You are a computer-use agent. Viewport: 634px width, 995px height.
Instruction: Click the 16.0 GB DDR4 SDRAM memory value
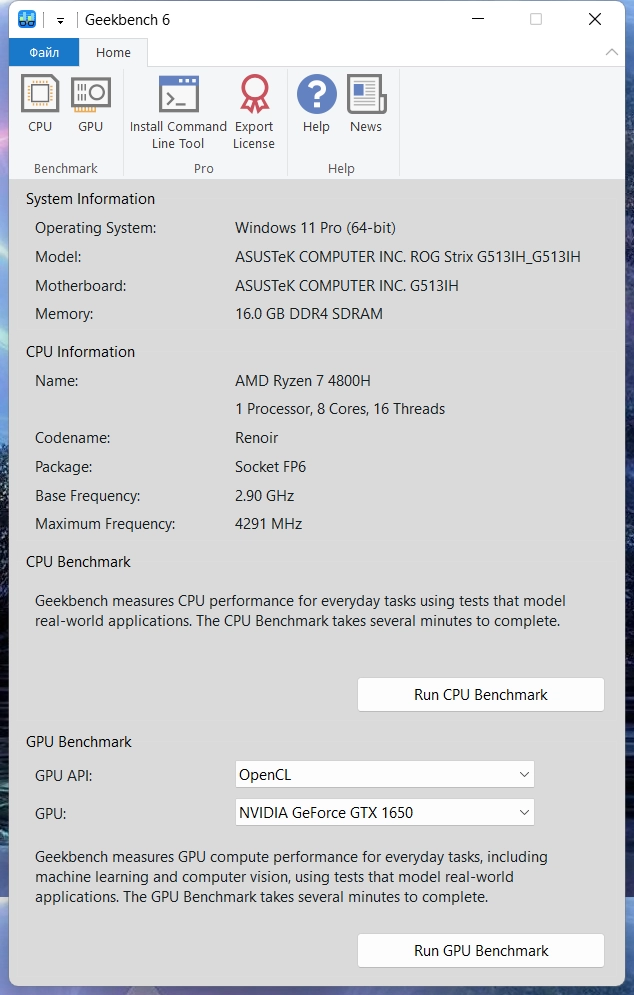click(308, 314)
